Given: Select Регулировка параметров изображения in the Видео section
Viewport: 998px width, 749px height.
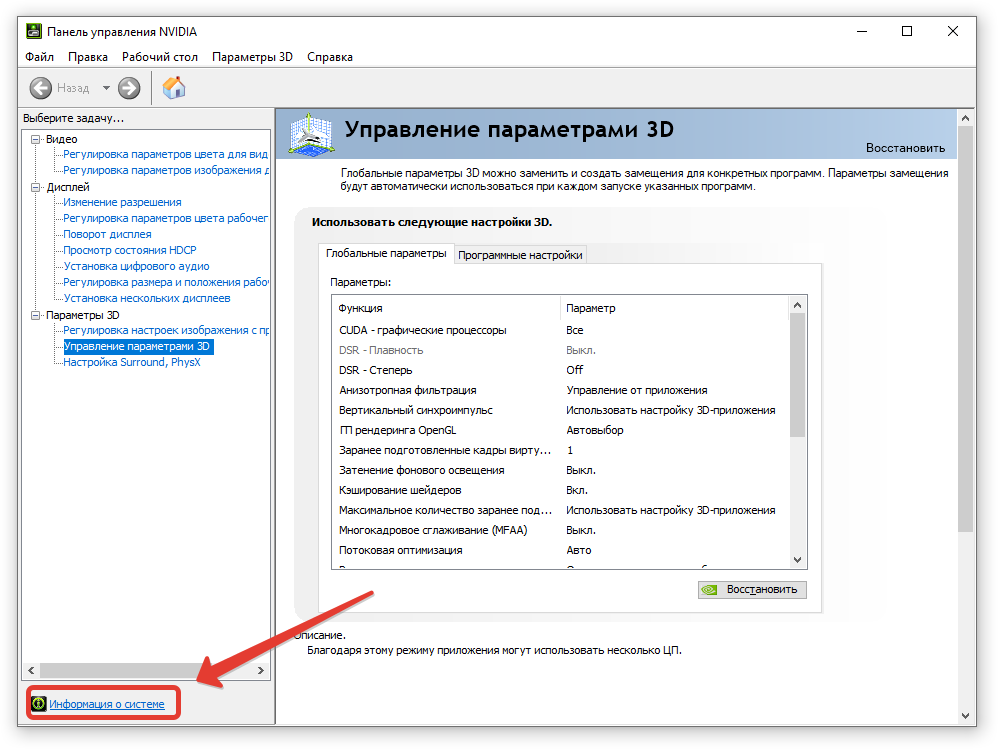Looking at the screenshot, I should click(x=165, y=170).
